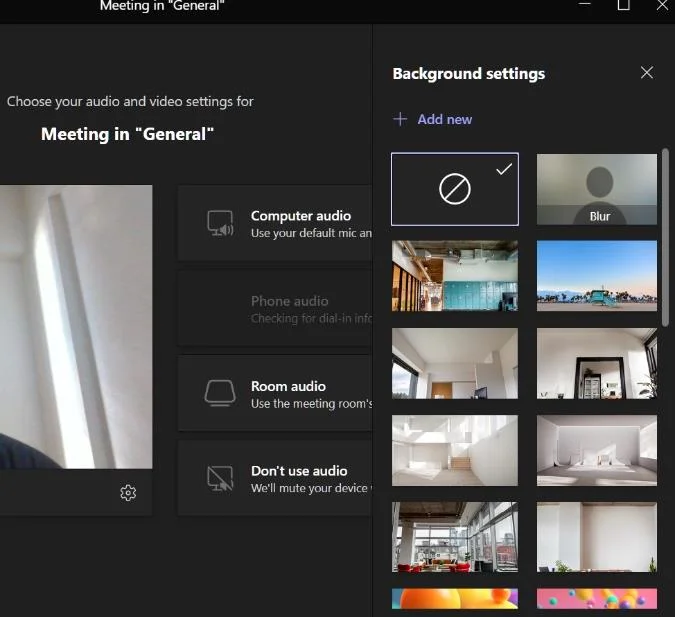The height and width of the screenshot is (617, 675).
Task: Maximize the Meeting in General window
Action: pos(624,5)
